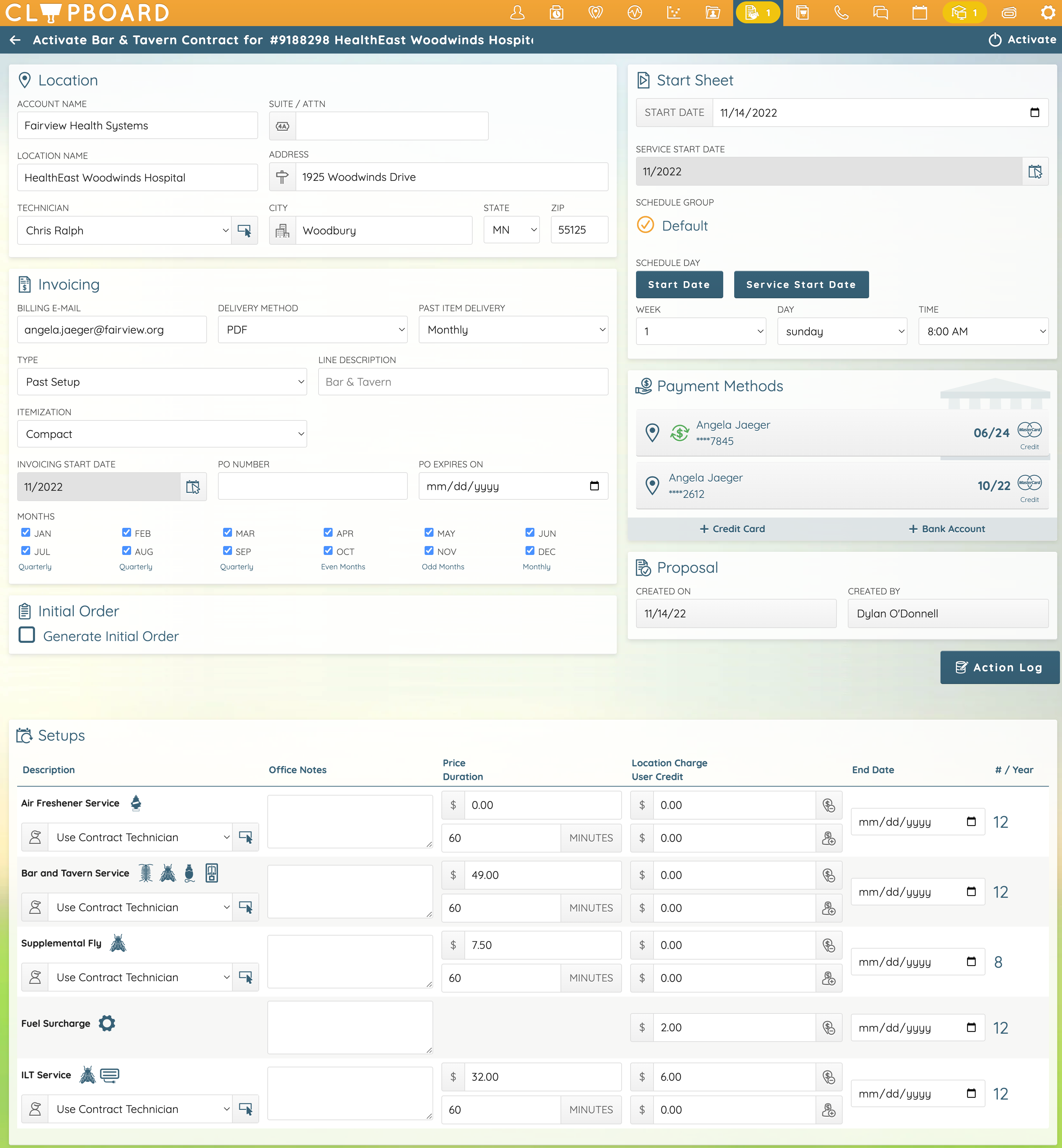
Task: Open the Day dropdown sunday
Action: click(x=842, y=332)
